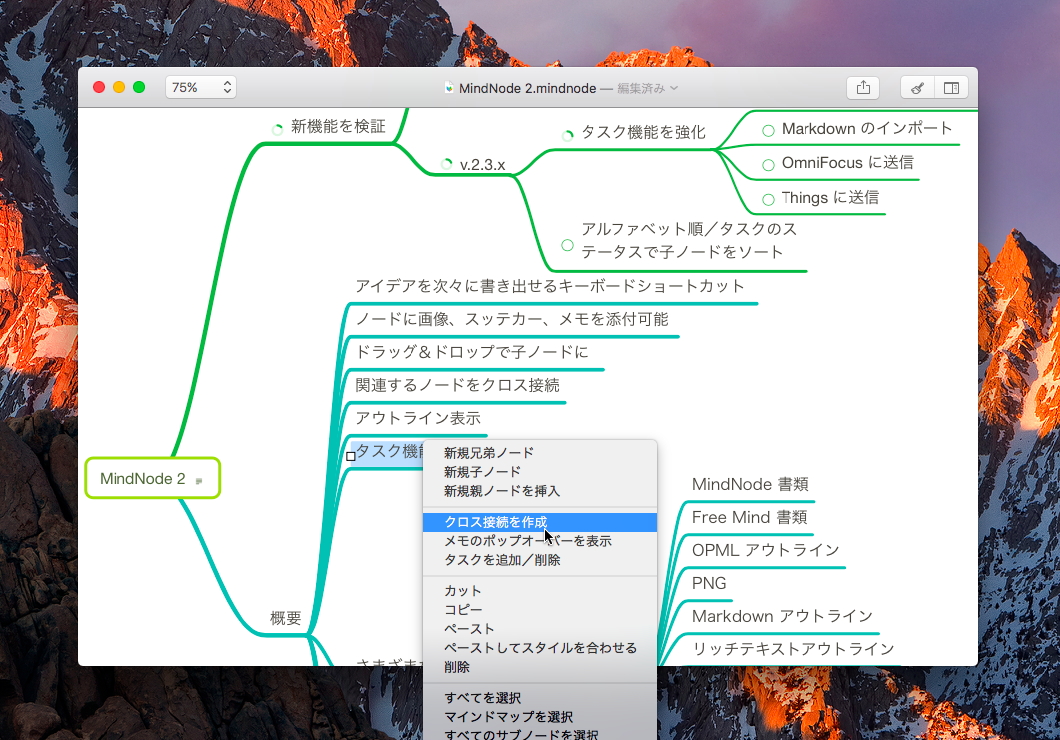Toggle task circle for OmniFocus に送信

(768, 165)
